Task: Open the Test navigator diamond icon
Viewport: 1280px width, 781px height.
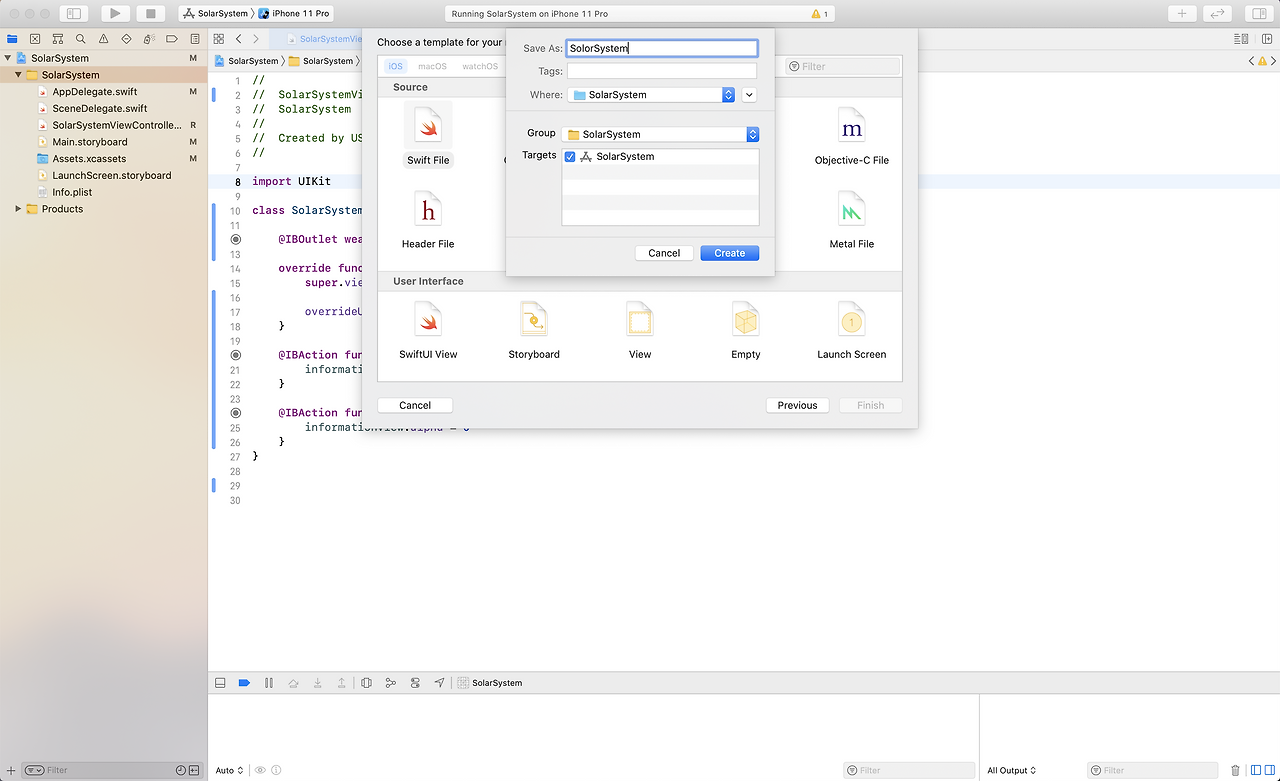Action: click(126, 39)
